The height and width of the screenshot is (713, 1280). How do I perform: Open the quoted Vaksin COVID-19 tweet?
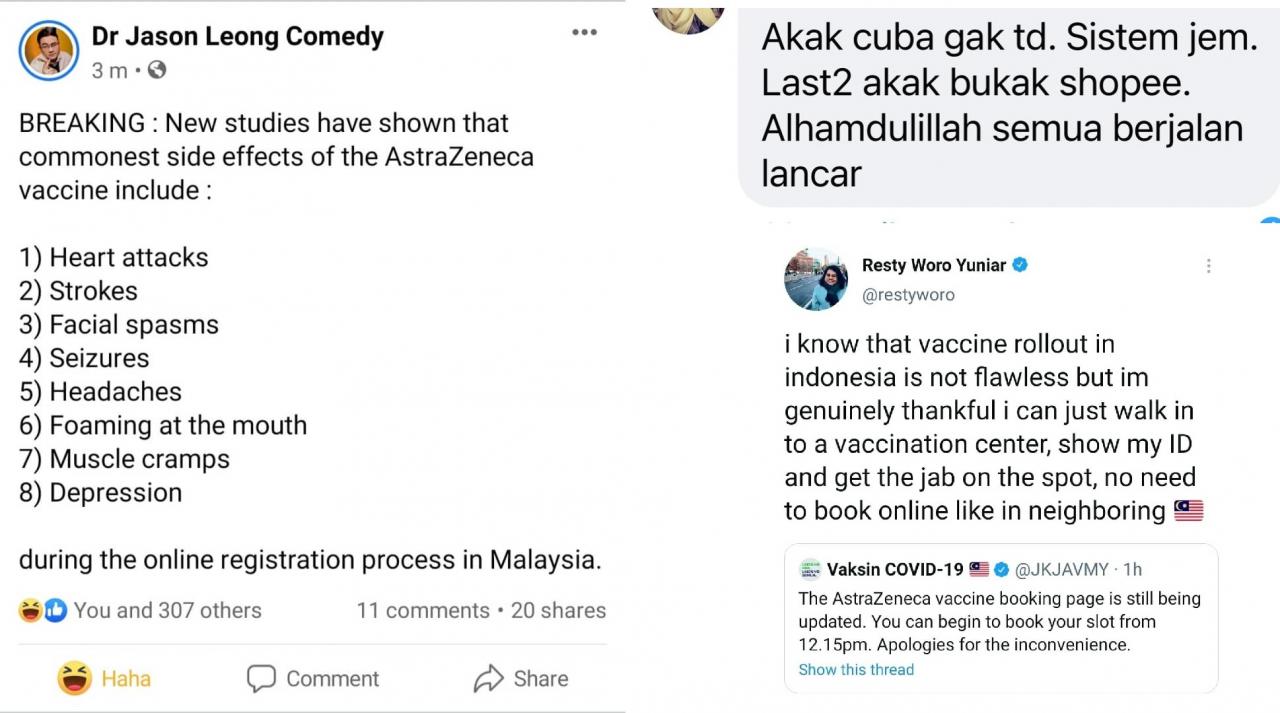[x=1000, y=620]
